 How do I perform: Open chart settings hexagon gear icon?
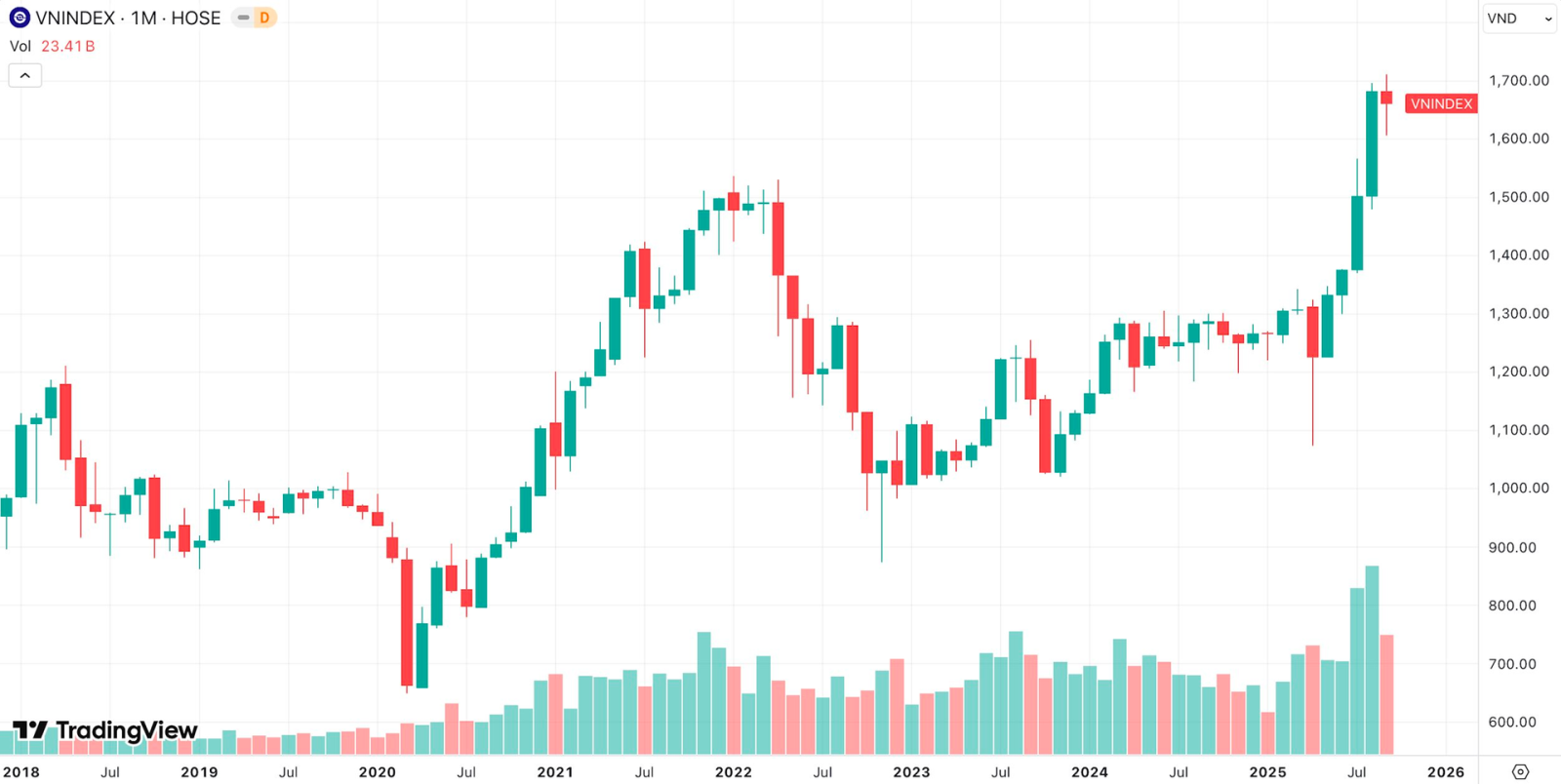coord(1520,771)
